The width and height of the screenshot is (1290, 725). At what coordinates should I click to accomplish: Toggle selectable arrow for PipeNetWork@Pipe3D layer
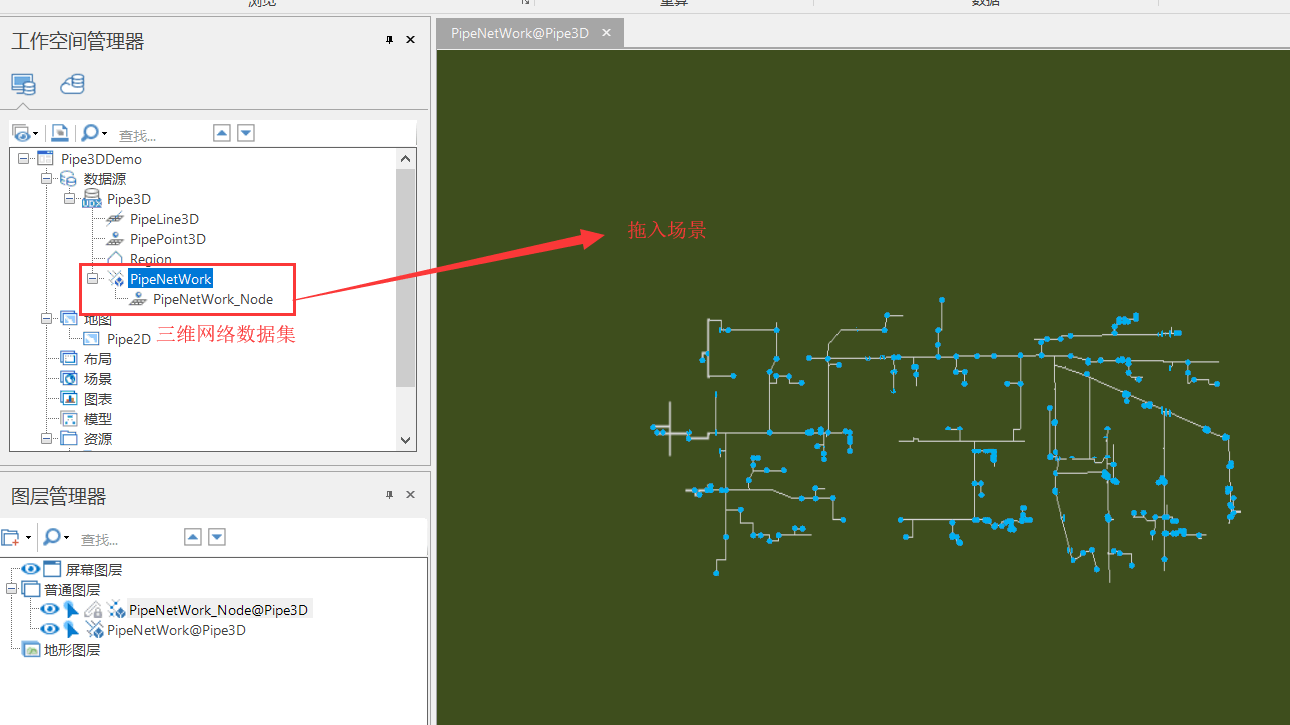(x=71, y=629)
